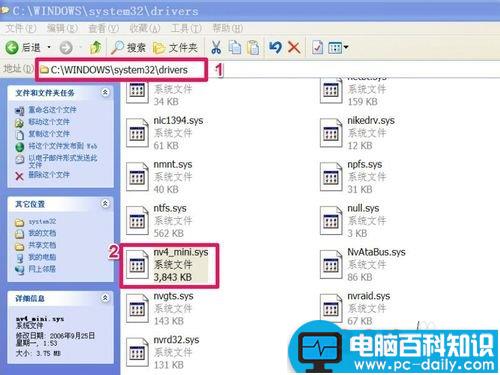Click the null.sys file name

tap(363, 208)
